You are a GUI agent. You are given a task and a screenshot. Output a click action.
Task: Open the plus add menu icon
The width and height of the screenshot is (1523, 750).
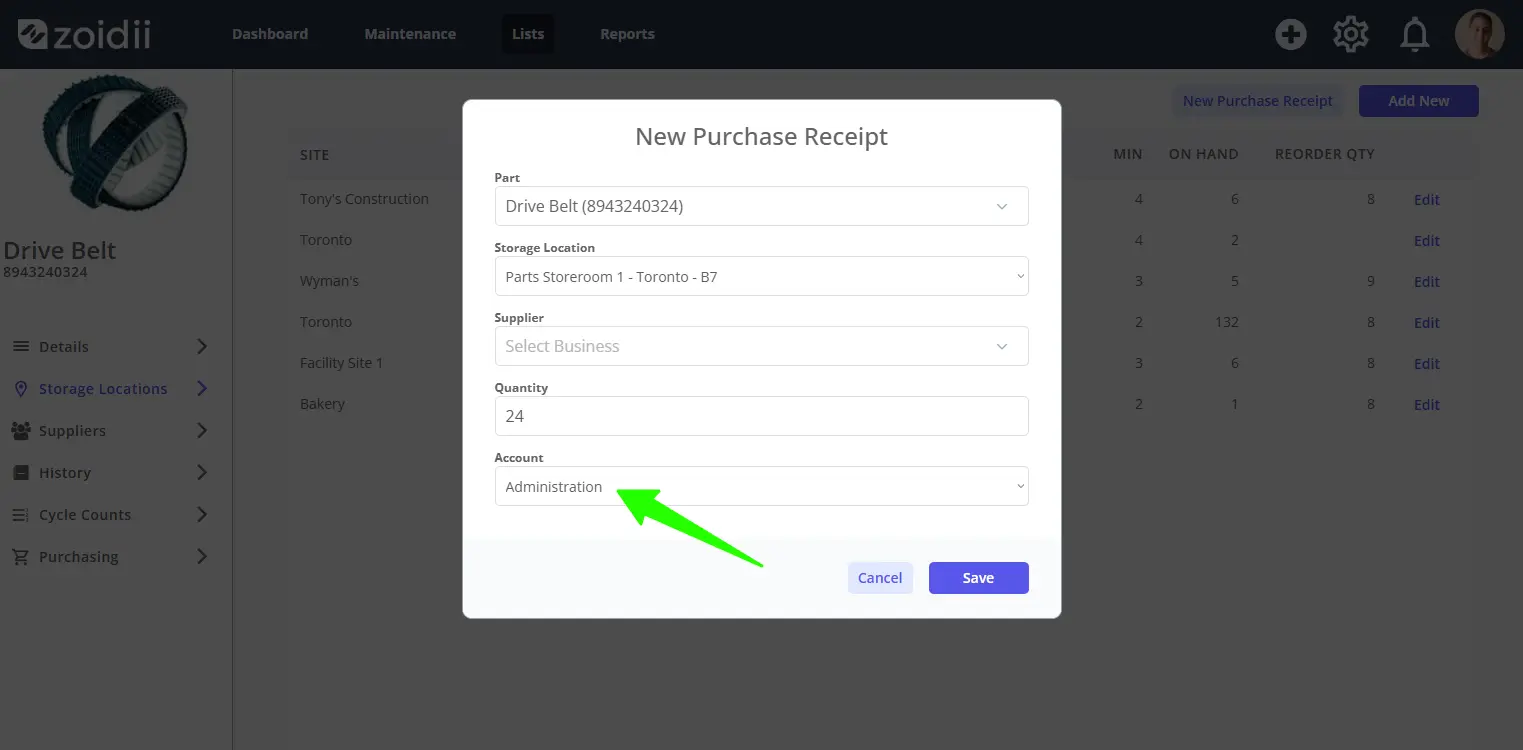tap(1291, 35)
